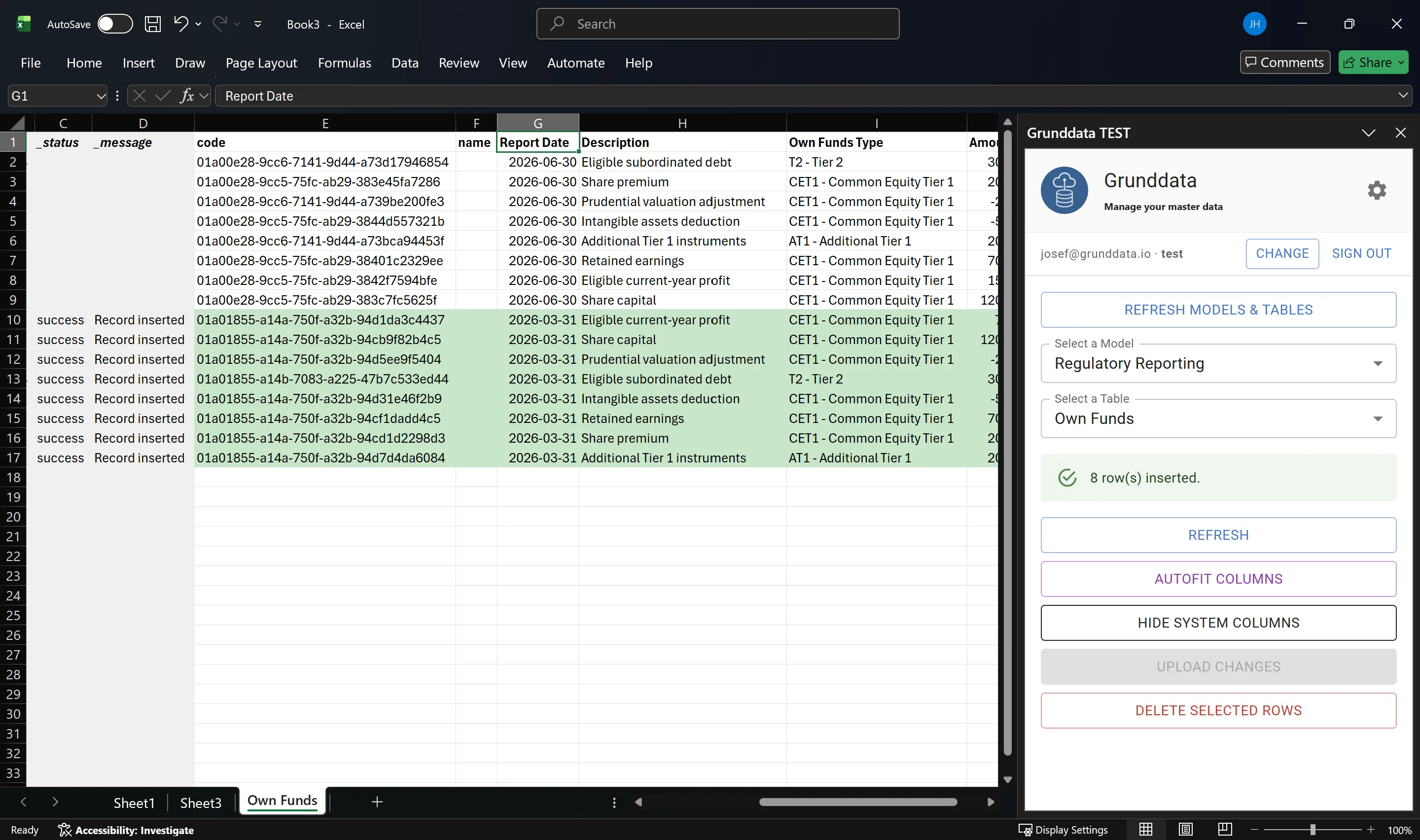Click Accessibility: Investigate status item
This screenshot has height=840, width=1420.
pyautogui.click(x=126, y=830)
